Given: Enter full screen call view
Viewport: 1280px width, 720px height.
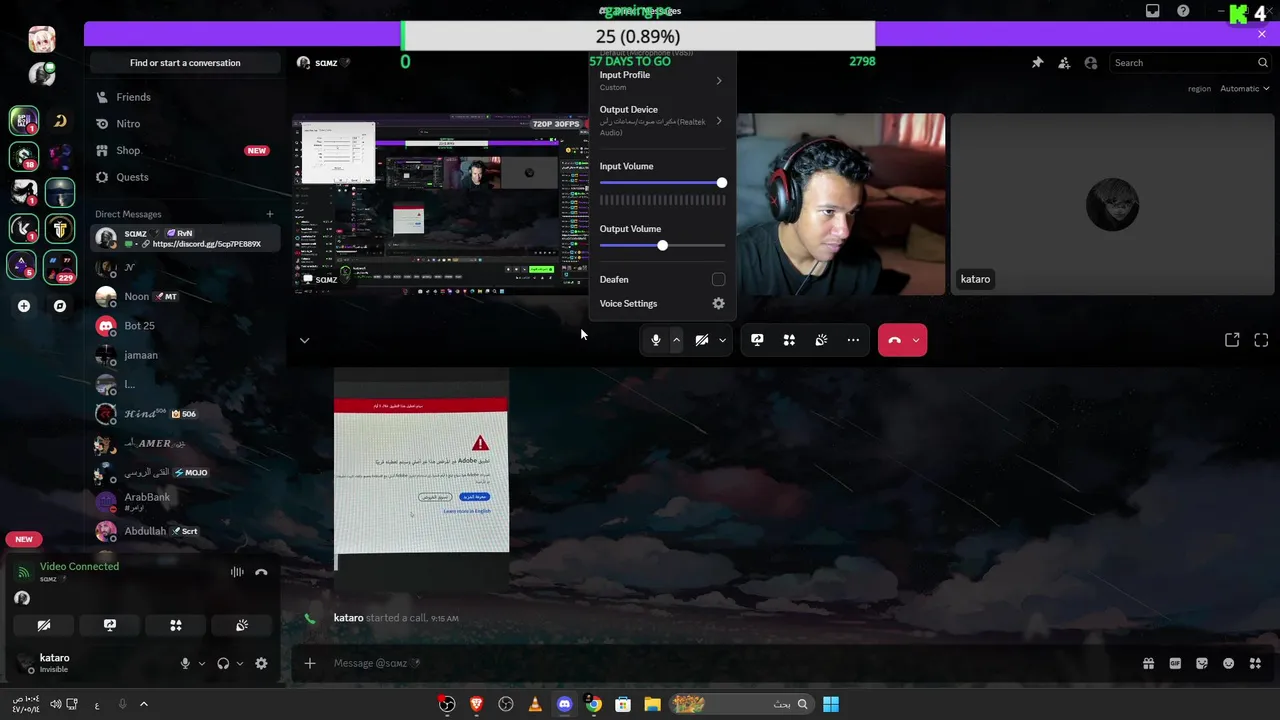Looking at the screenshot, I should [x=1261, y=340].
